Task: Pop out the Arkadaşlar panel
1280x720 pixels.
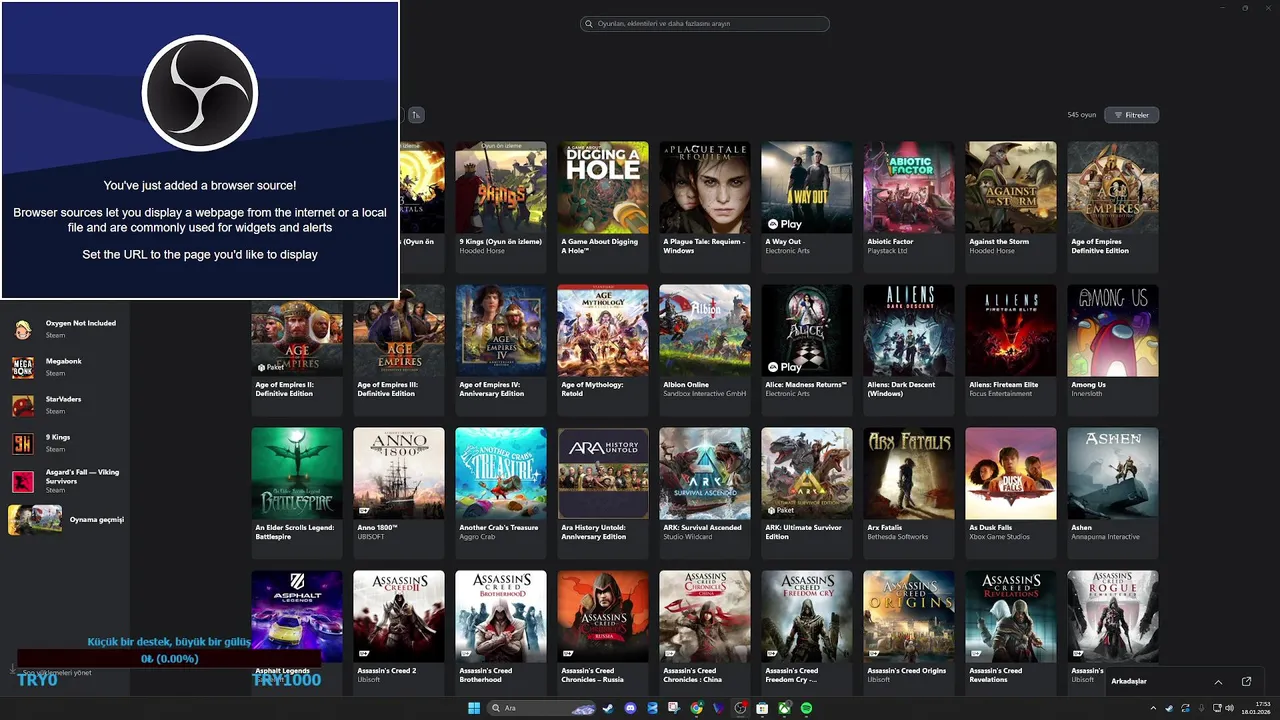Action: [x=1246, y=681]
